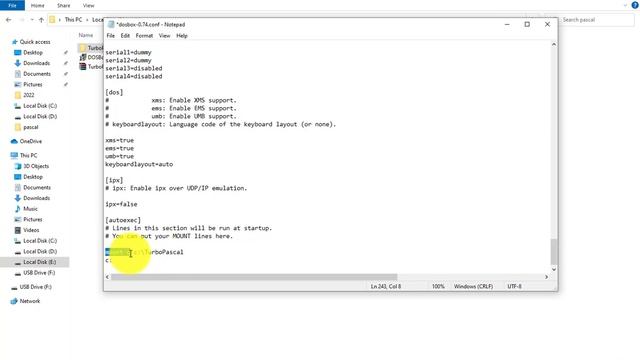Open Pictures under Quick access

point(33,84)
